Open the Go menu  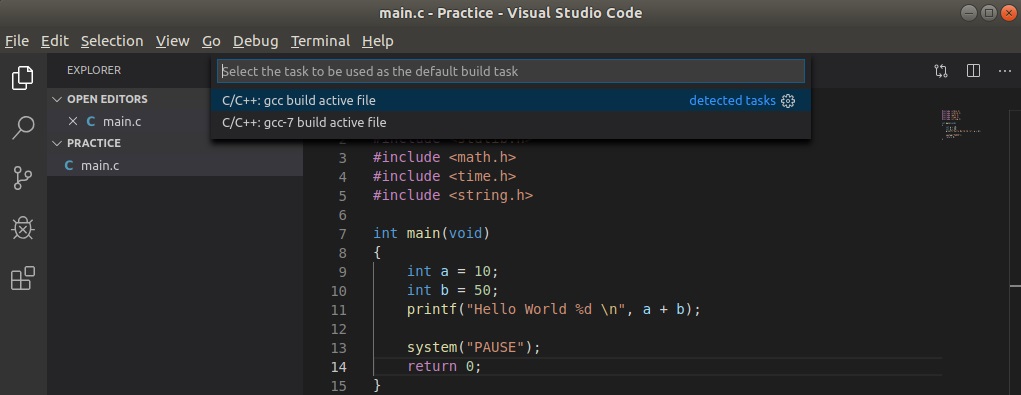click(x=211, y=41)
